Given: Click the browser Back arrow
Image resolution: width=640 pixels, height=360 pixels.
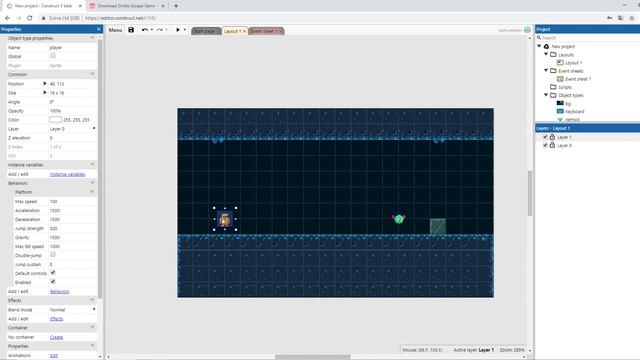Looking at the screenshot, I should coord(7,18).
